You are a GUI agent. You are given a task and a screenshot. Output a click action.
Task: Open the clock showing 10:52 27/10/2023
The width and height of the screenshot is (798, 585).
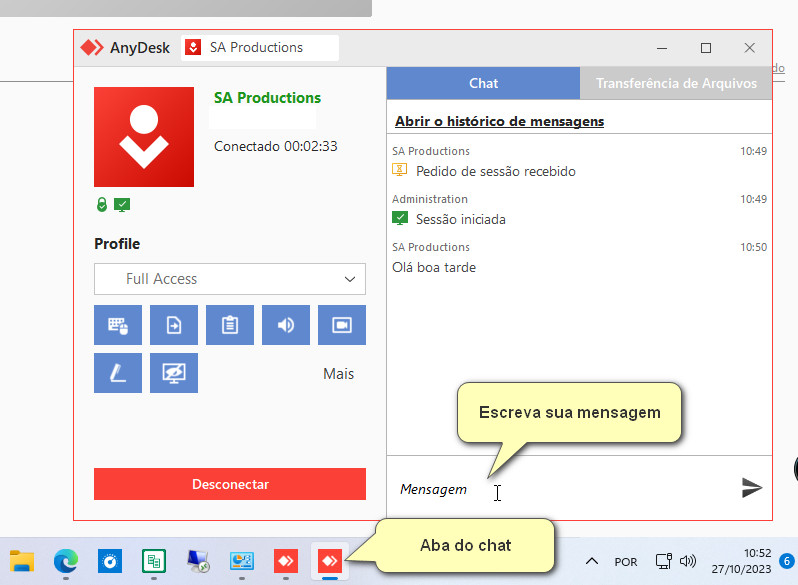pyautogui.click(x=741, y=561)
